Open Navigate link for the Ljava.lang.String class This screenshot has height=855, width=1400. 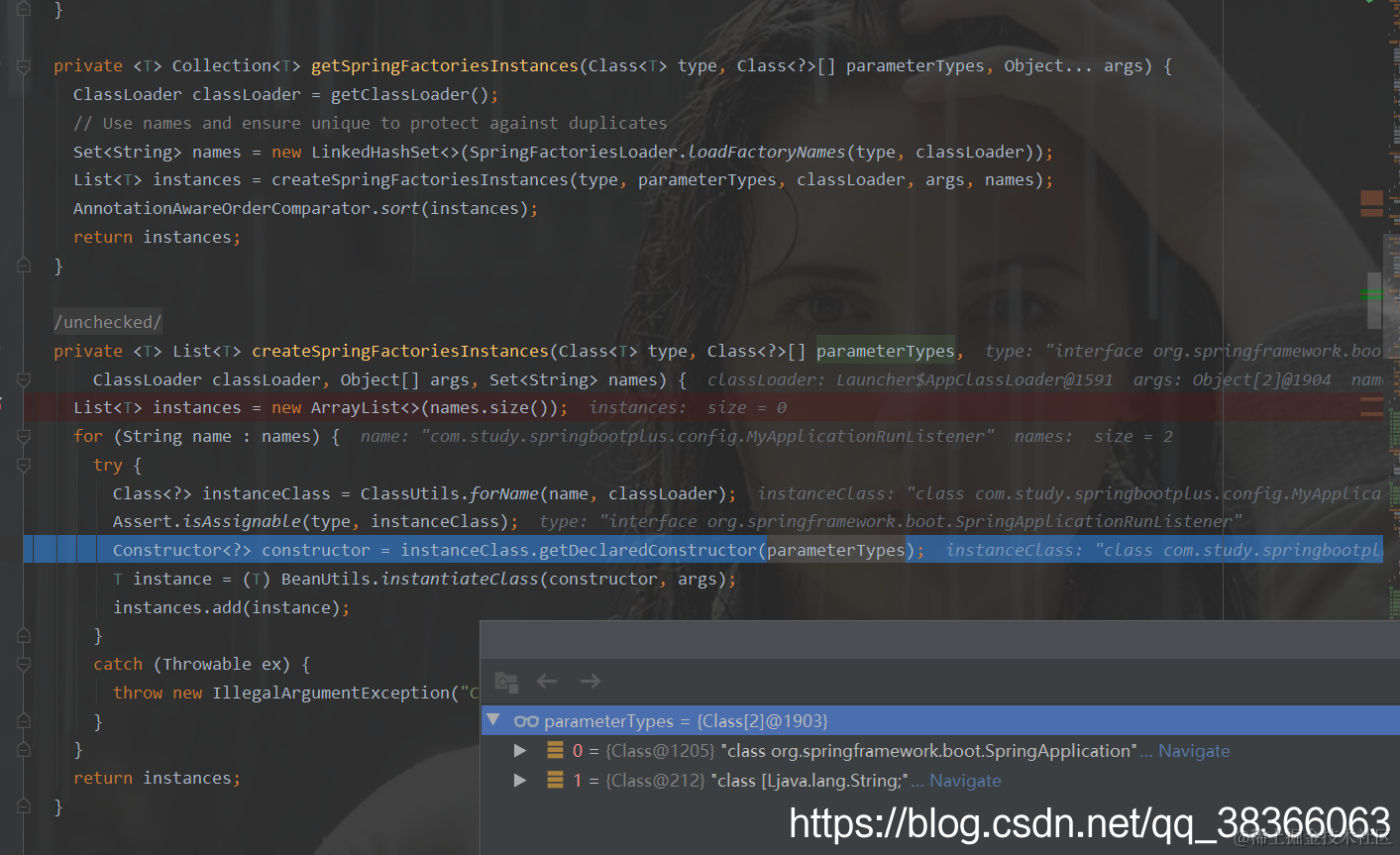coord(965,781)
